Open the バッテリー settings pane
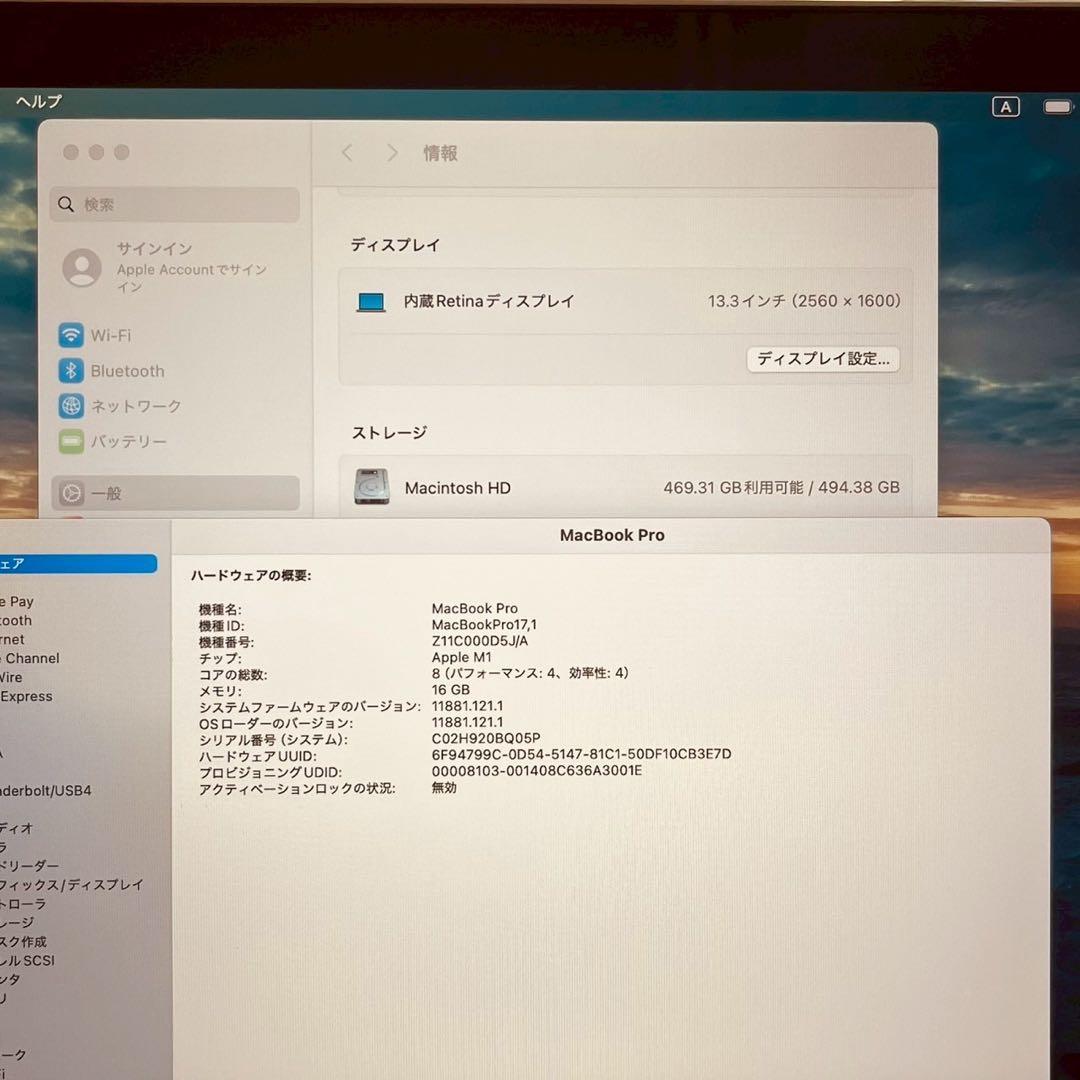The width and height of the screenshot is (1080, 1080). coord(128,441)
